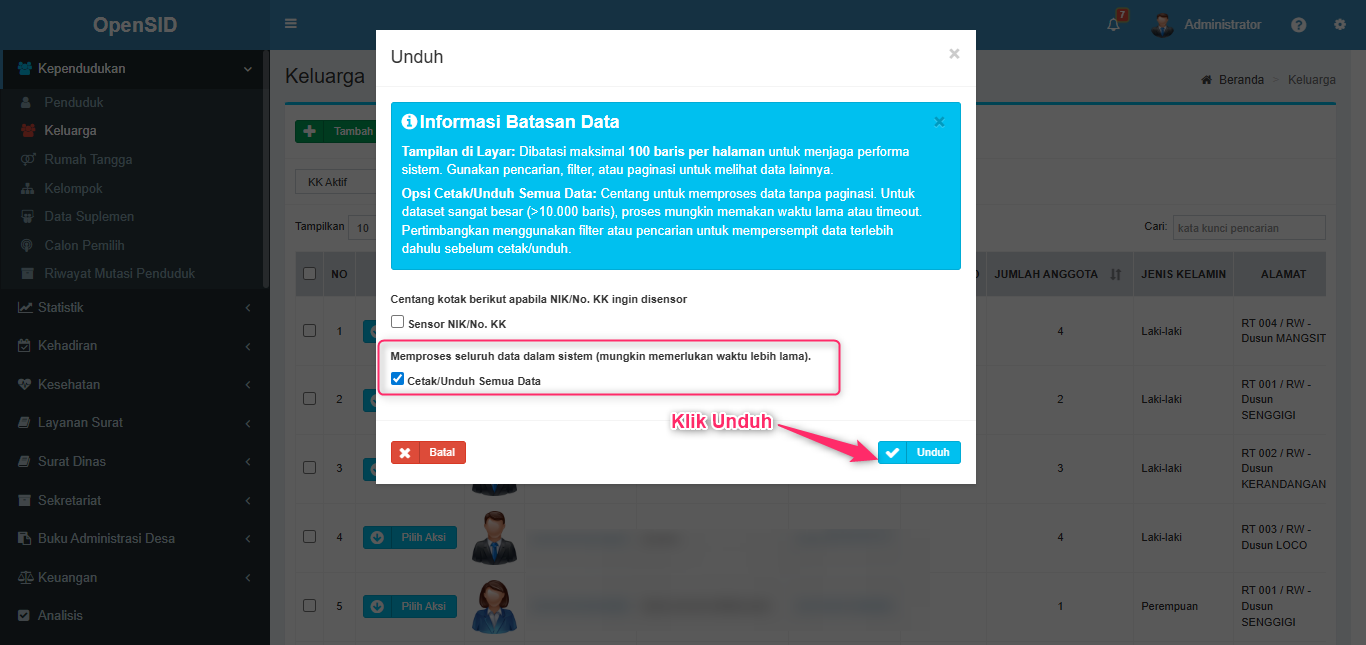Open the Pilih Aksi dropdown in row 5
Screen dimensions: 1366x645
[410, 606]
